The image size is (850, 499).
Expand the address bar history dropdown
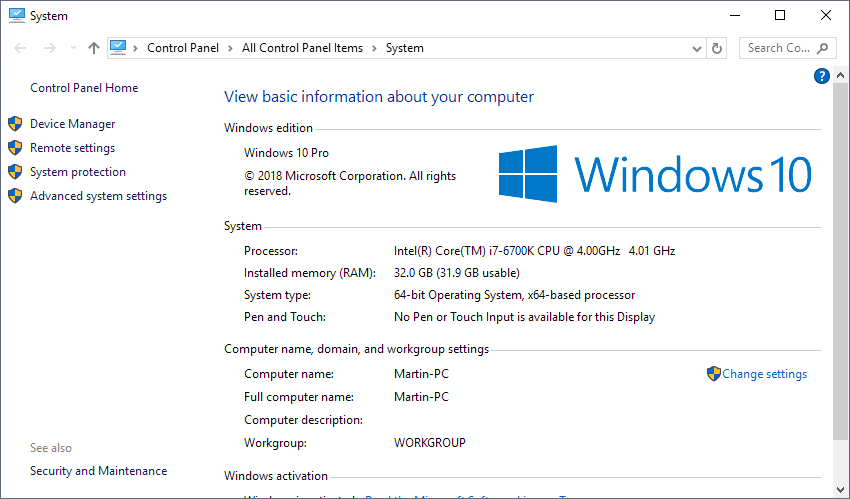[x=697, y=49]
